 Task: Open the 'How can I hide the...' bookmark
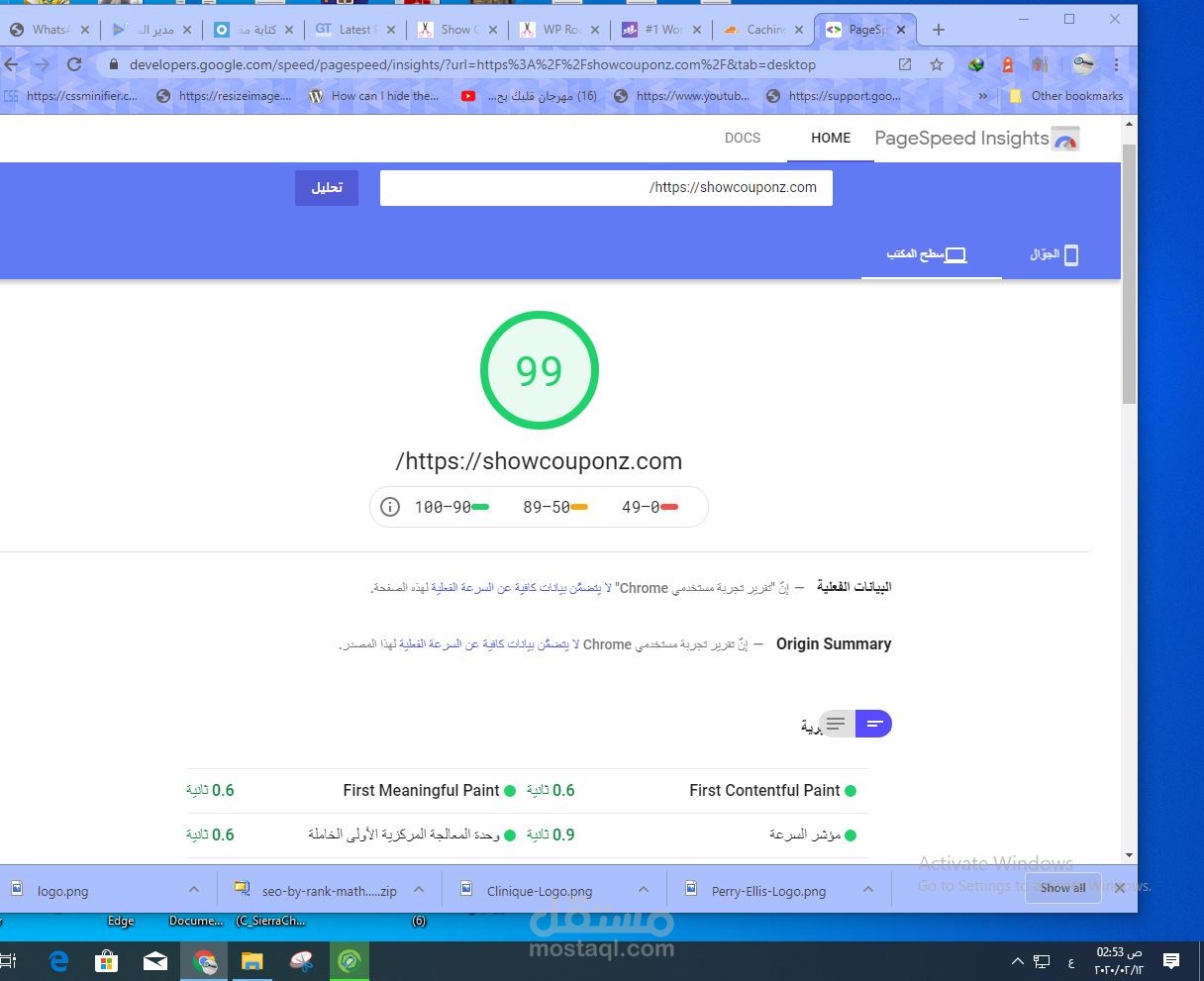click(374, 96)
